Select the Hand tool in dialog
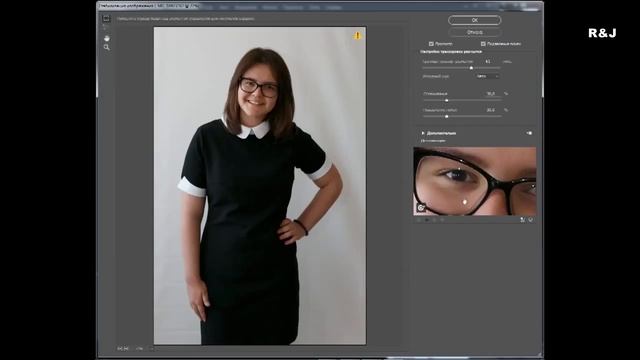 pyautogui.click(x=107, y=38)
